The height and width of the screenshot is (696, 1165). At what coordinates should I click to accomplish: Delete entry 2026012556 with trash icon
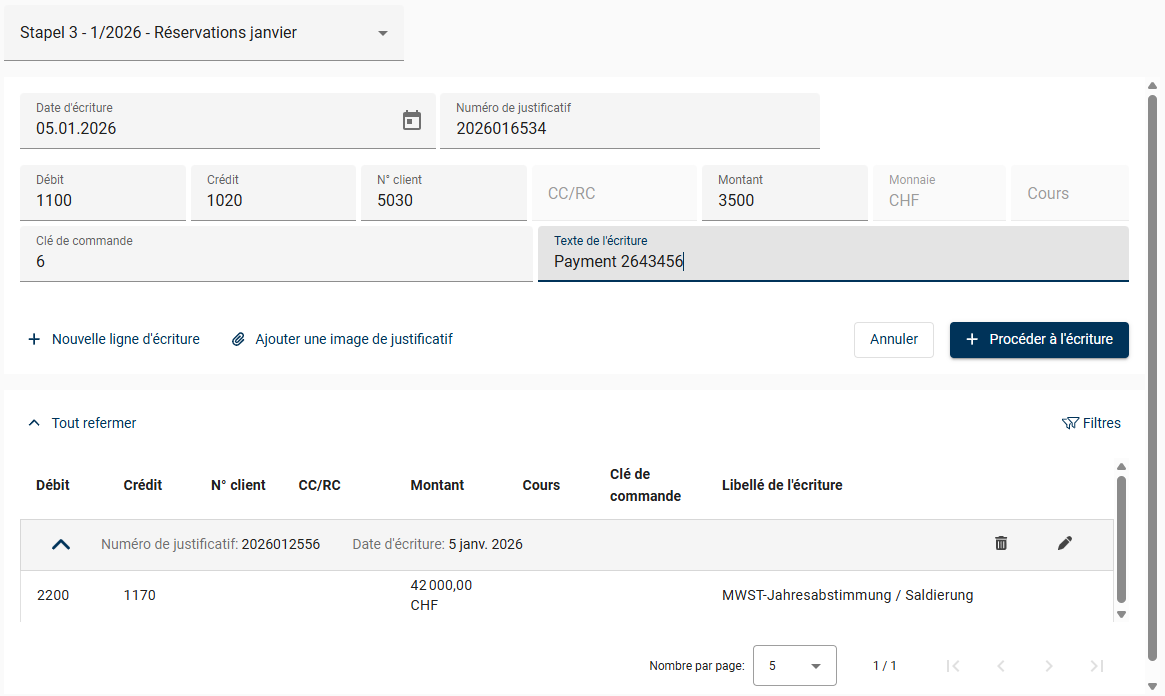[1001, 544]
